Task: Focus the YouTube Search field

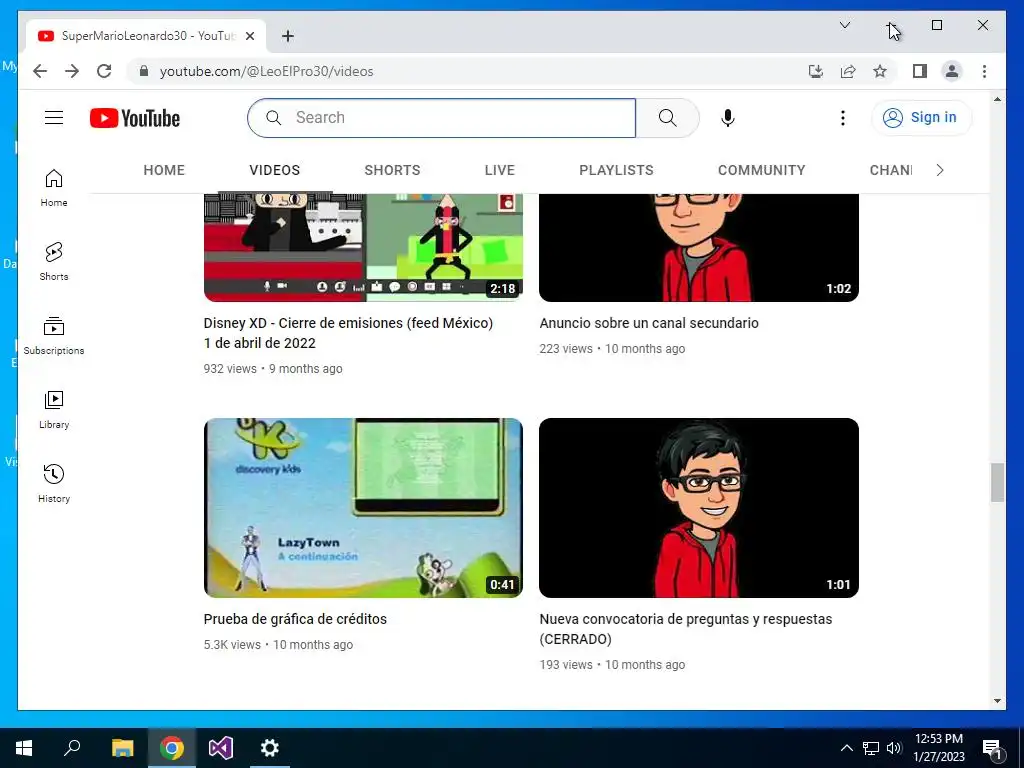Action: [x=441, y=118]
